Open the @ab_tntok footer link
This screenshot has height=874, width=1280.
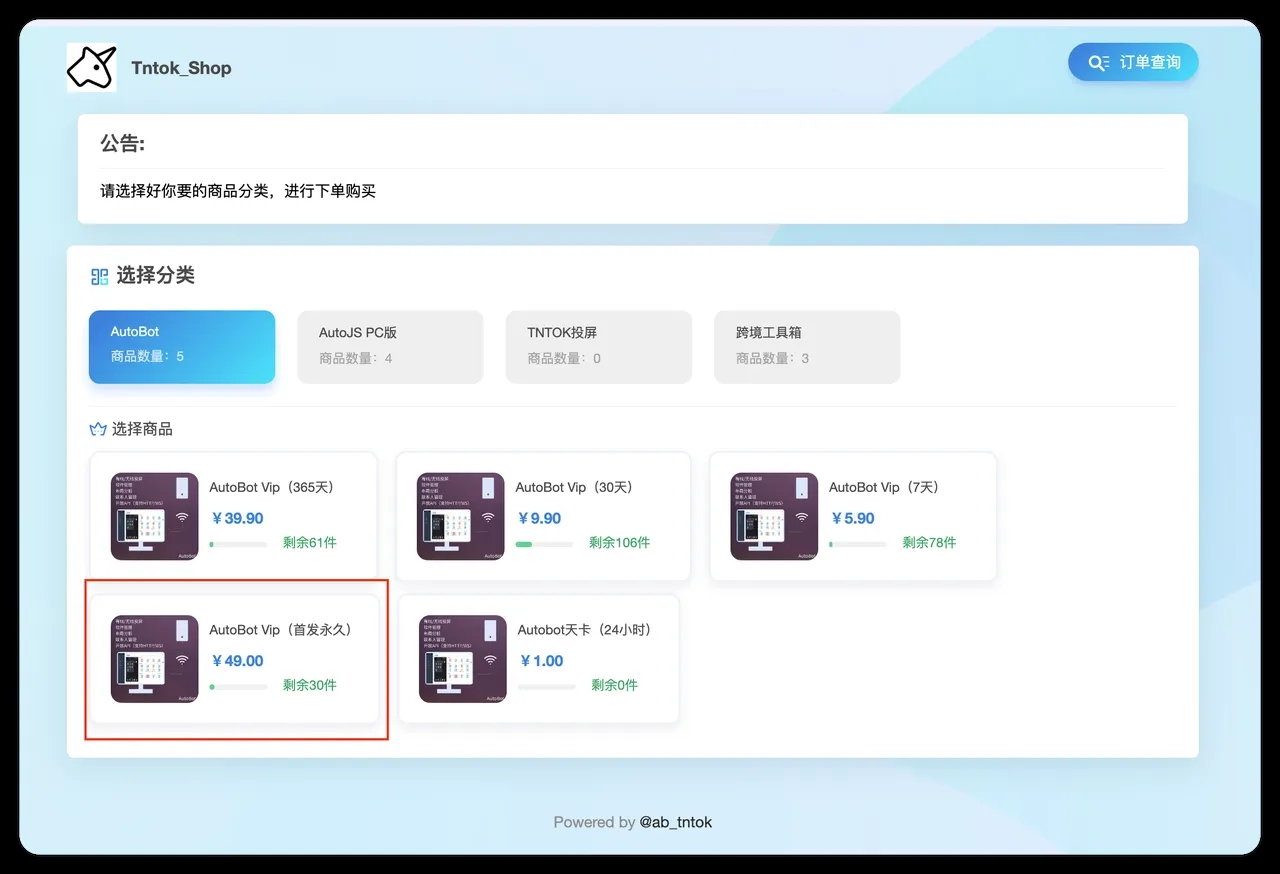[676, 822]
